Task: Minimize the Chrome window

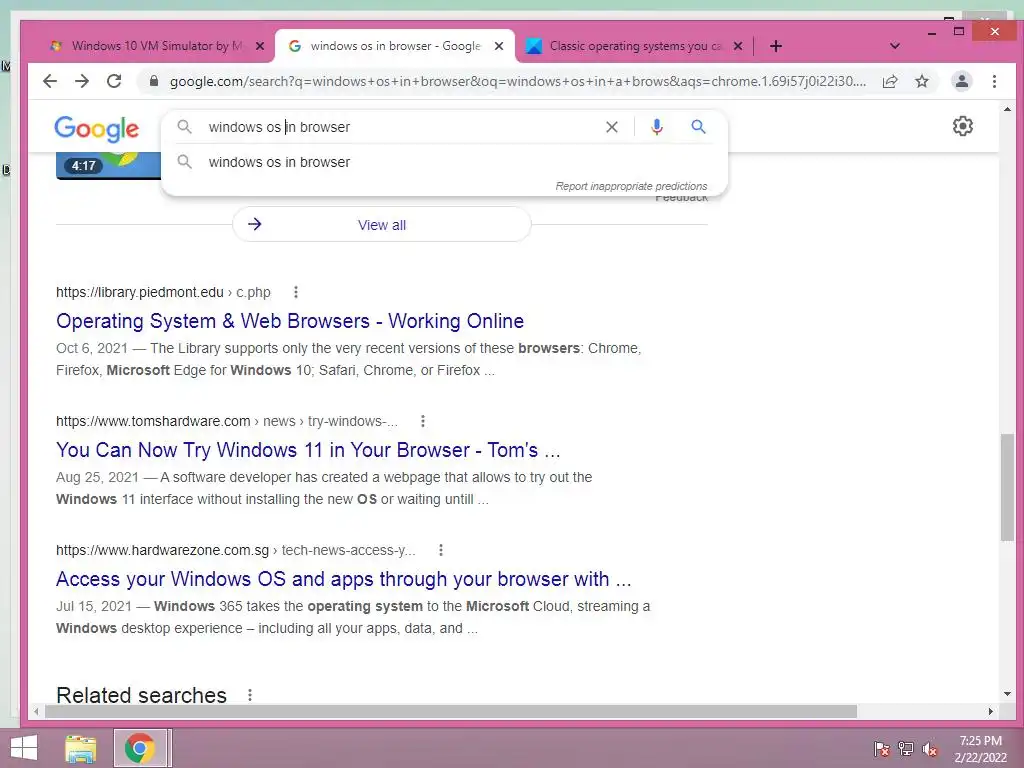Action: click(x=932, y=32)
